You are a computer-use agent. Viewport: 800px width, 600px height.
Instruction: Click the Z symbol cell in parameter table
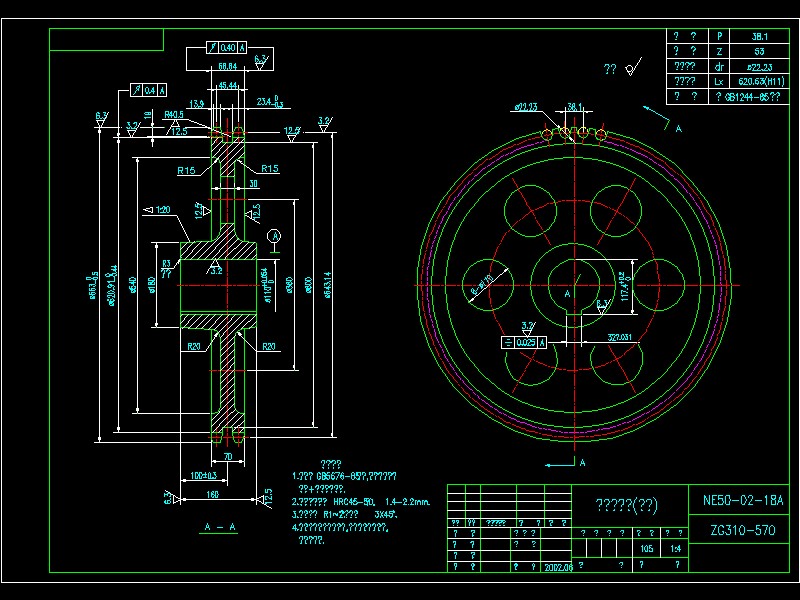pyautogui.click(x=719, y=52)
